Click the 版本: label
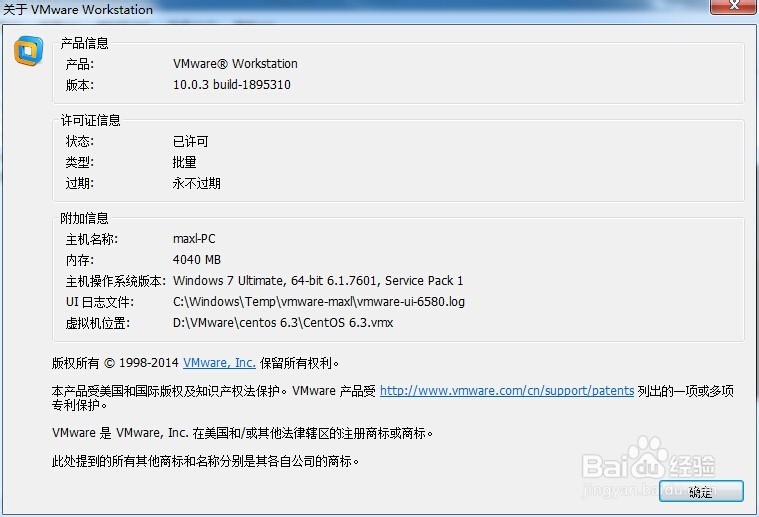The width and height of the screenshot is (759, 517). [80, 85]
